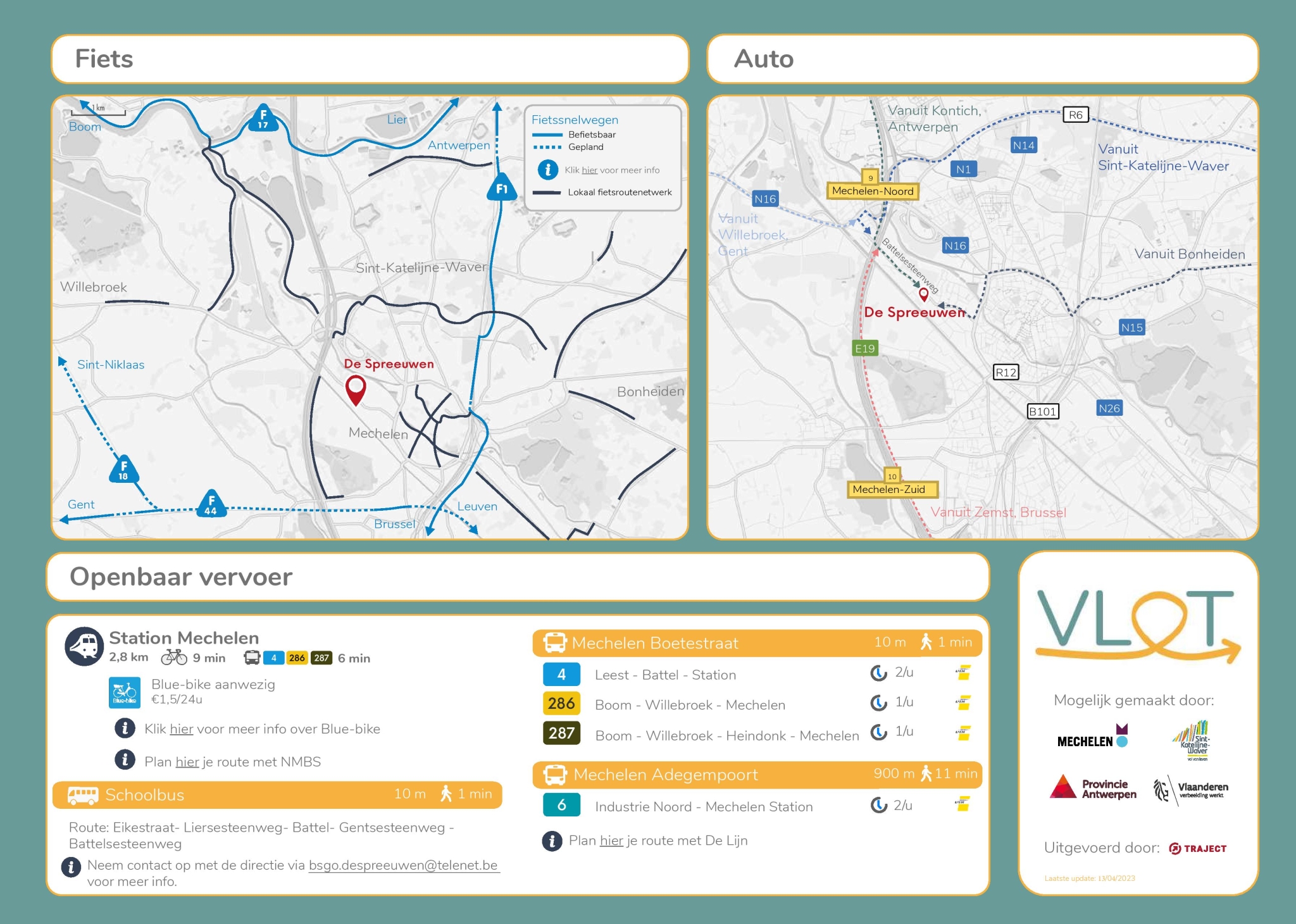The image size is (1296, 924).
Task: Click the teal bus line 6 badge
Action: click(x=561, y=805)
